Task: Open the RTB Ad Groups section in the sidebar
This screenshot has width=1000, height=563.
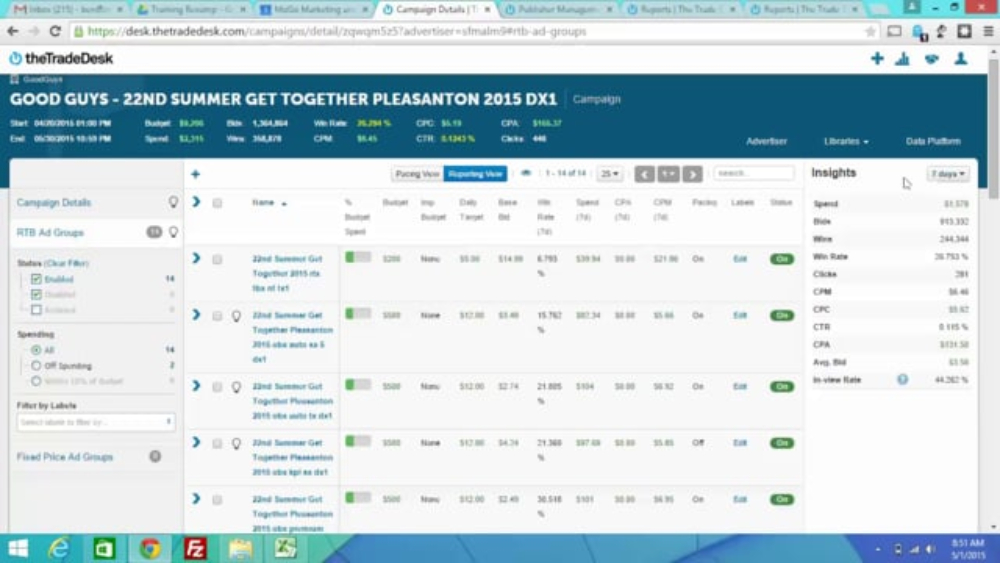Action: tap(50, 232)
